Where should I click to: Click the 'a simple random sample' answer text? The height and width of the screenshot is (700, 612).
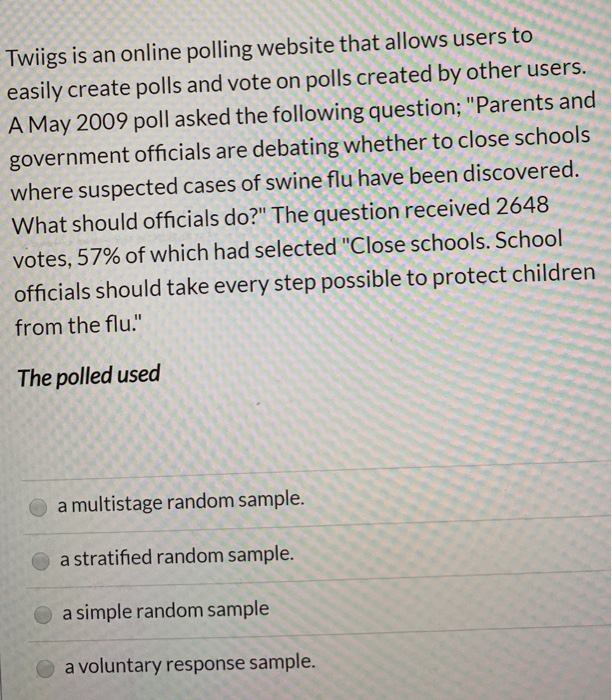point(166,611)
